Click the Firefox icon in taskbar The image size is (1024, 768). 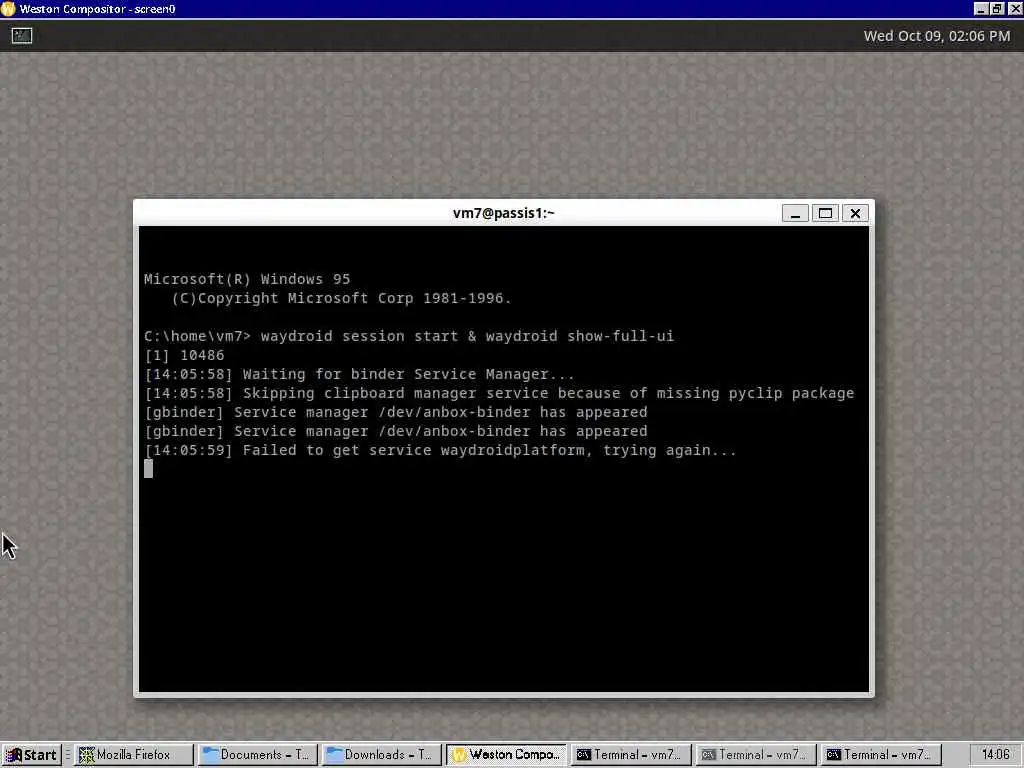pyautogui.click(x=86, y=755)
